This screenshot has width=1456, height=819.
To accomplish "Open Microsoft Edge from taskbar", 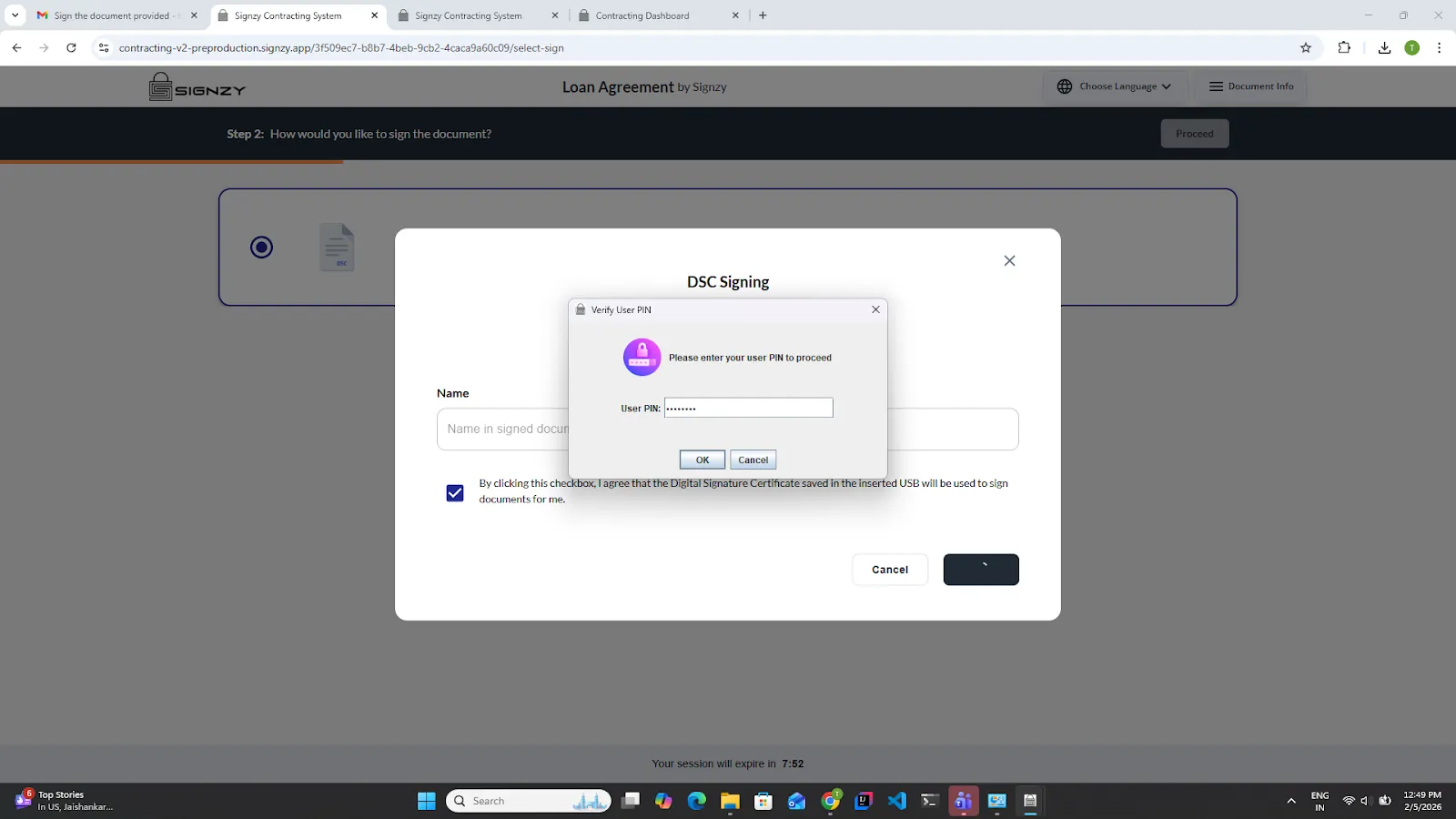I will (697, 801).
